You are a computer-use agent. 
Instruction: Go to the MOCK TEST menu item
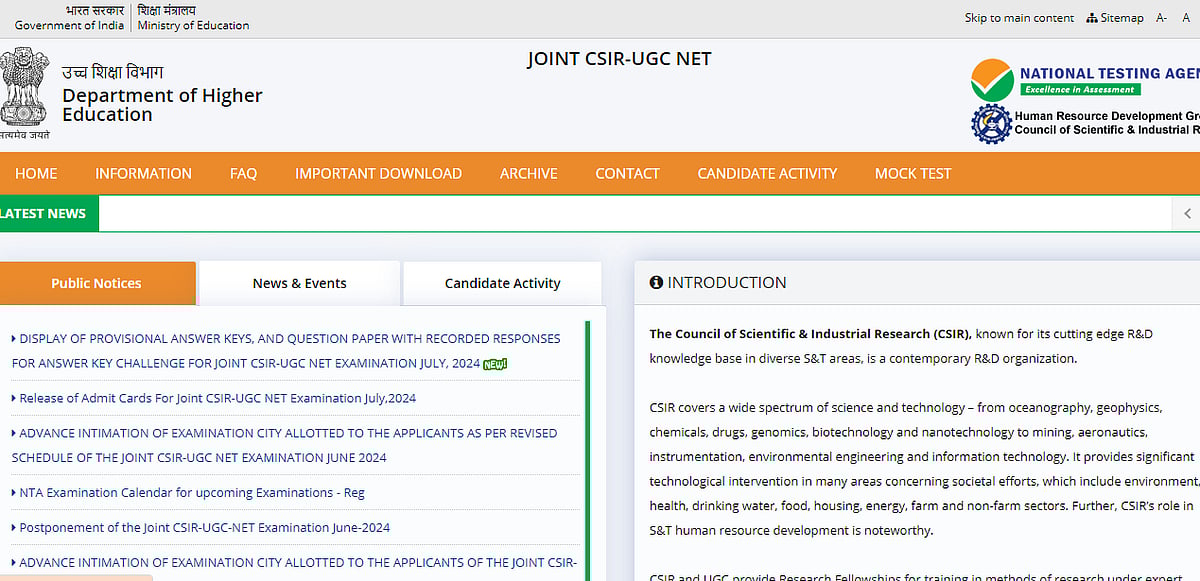(x=913, y=173)
